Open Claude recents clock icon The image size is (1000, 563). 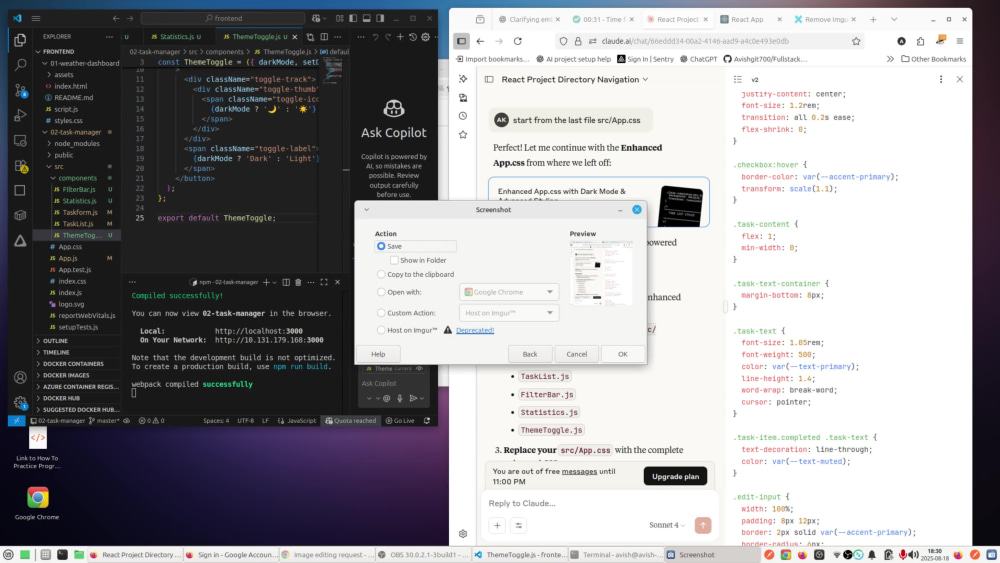click(x=463, y=116)
